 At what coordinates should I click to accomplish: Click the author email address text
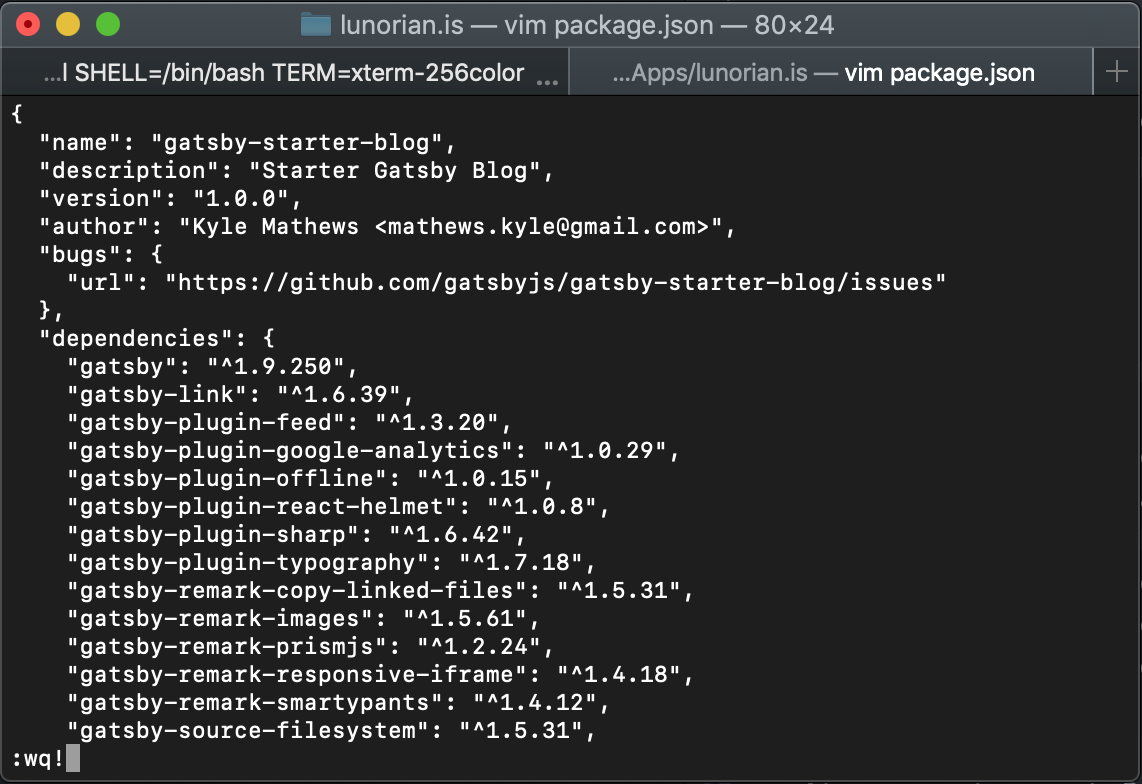point(549,227)
